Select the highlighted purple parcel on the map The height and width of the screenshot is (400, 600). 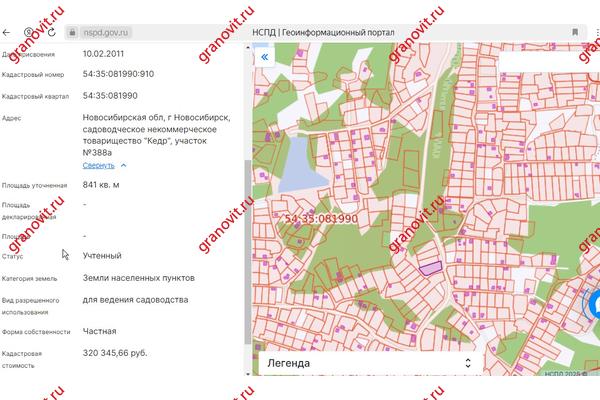coord(430,266)
